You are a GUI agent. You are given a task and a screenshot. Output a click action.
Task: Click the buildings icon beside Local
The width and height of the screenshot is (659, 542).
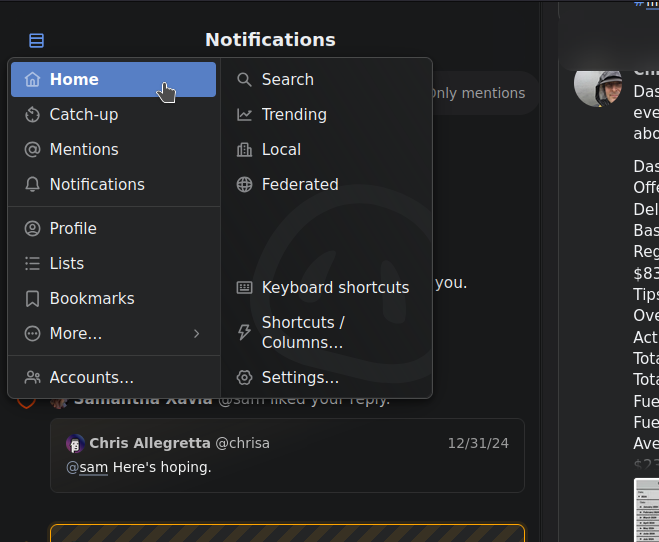[x=244, y=150]
